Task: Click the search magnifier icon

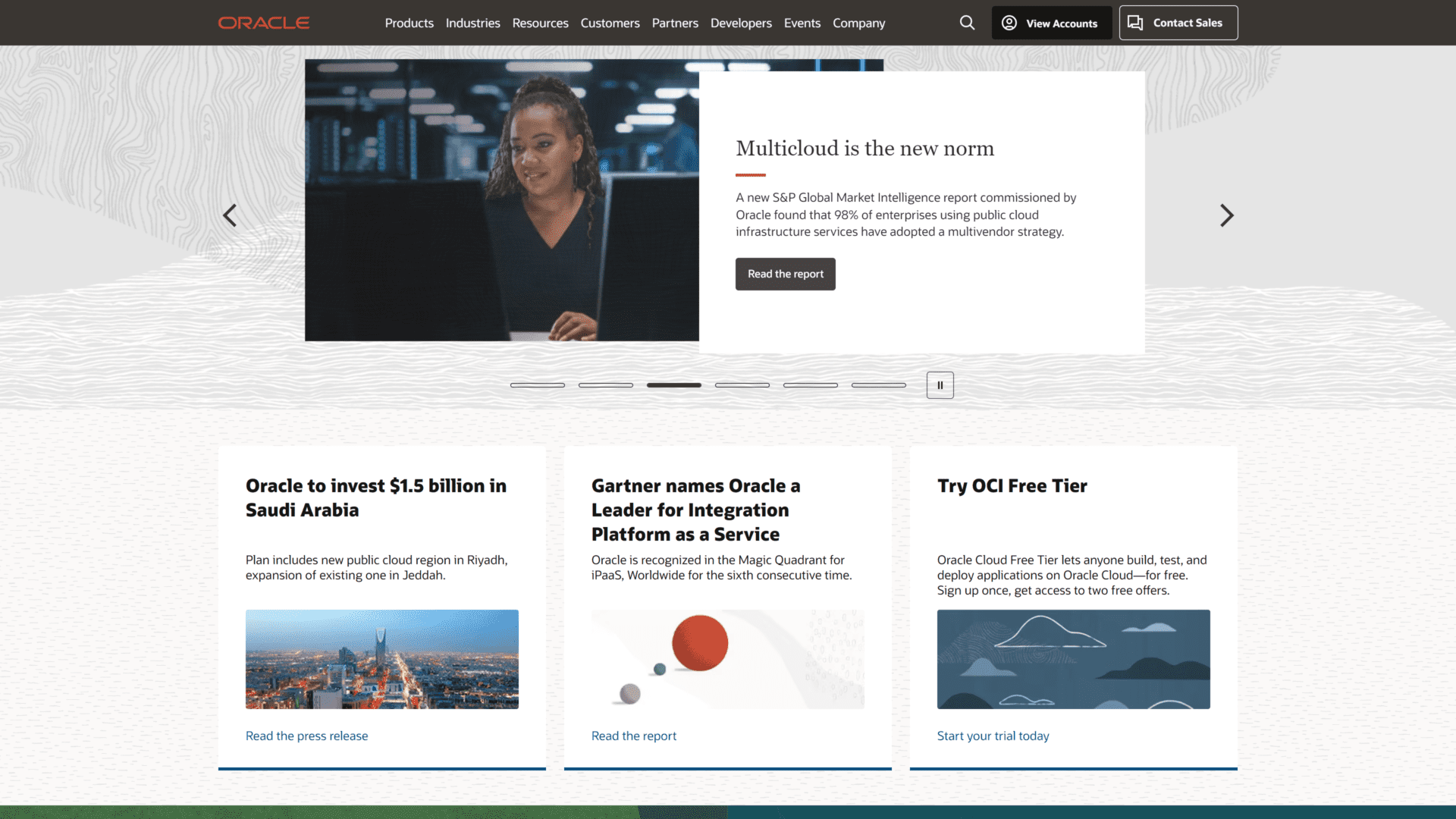Action: (966, 22)
